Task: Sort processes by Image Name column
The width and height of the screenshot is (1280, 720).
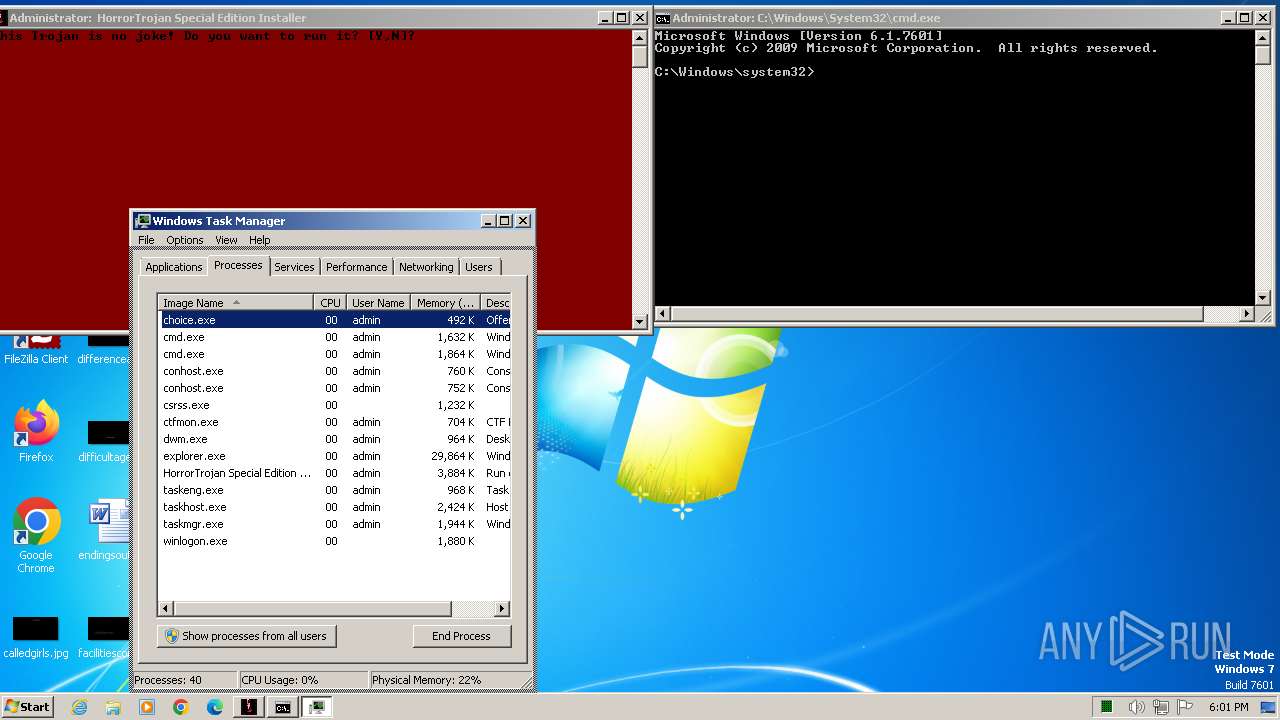Action: (236, 303)
